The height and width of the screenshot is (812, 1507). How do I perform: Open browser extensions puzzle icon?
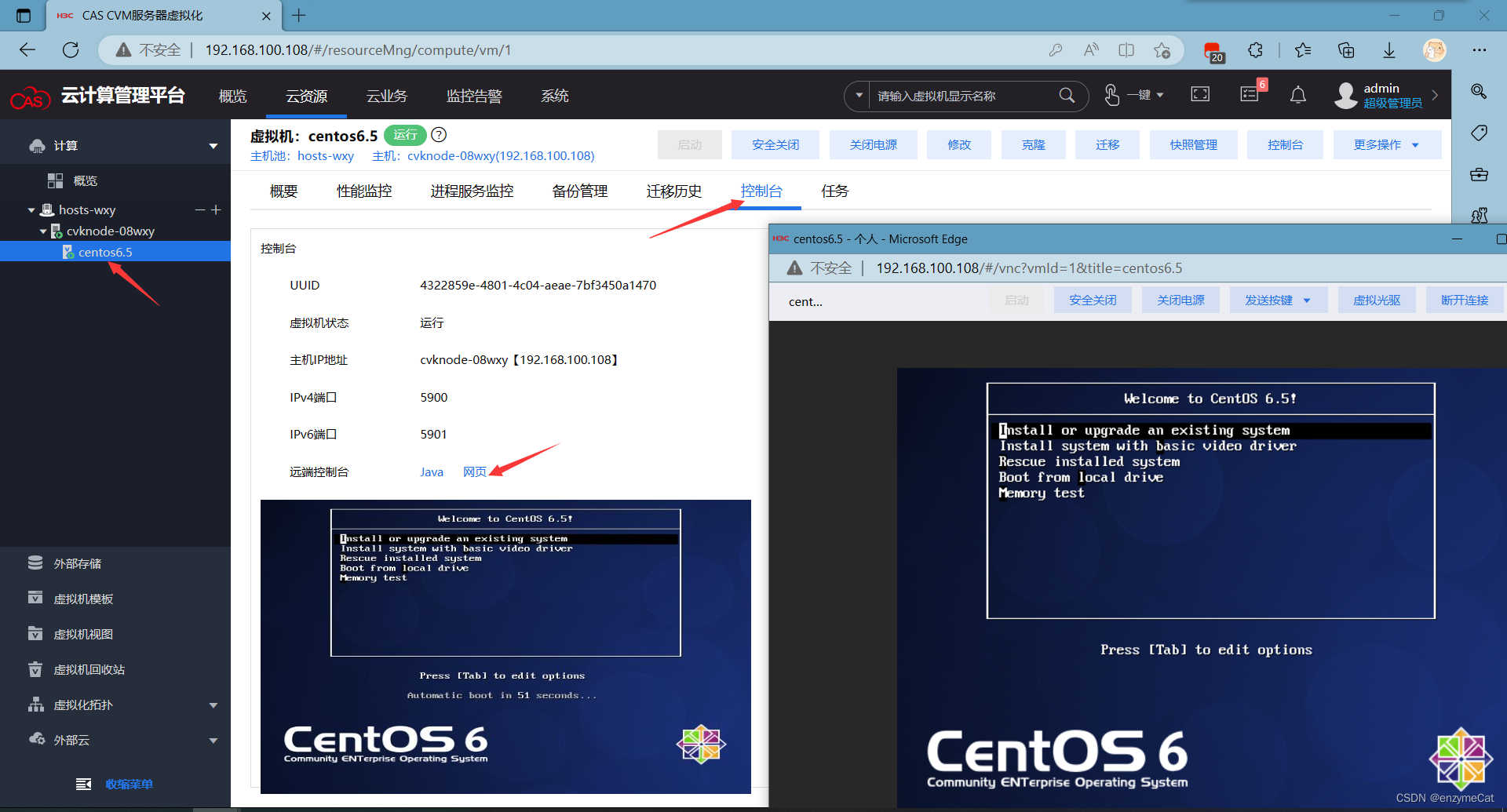[1255, 50]
